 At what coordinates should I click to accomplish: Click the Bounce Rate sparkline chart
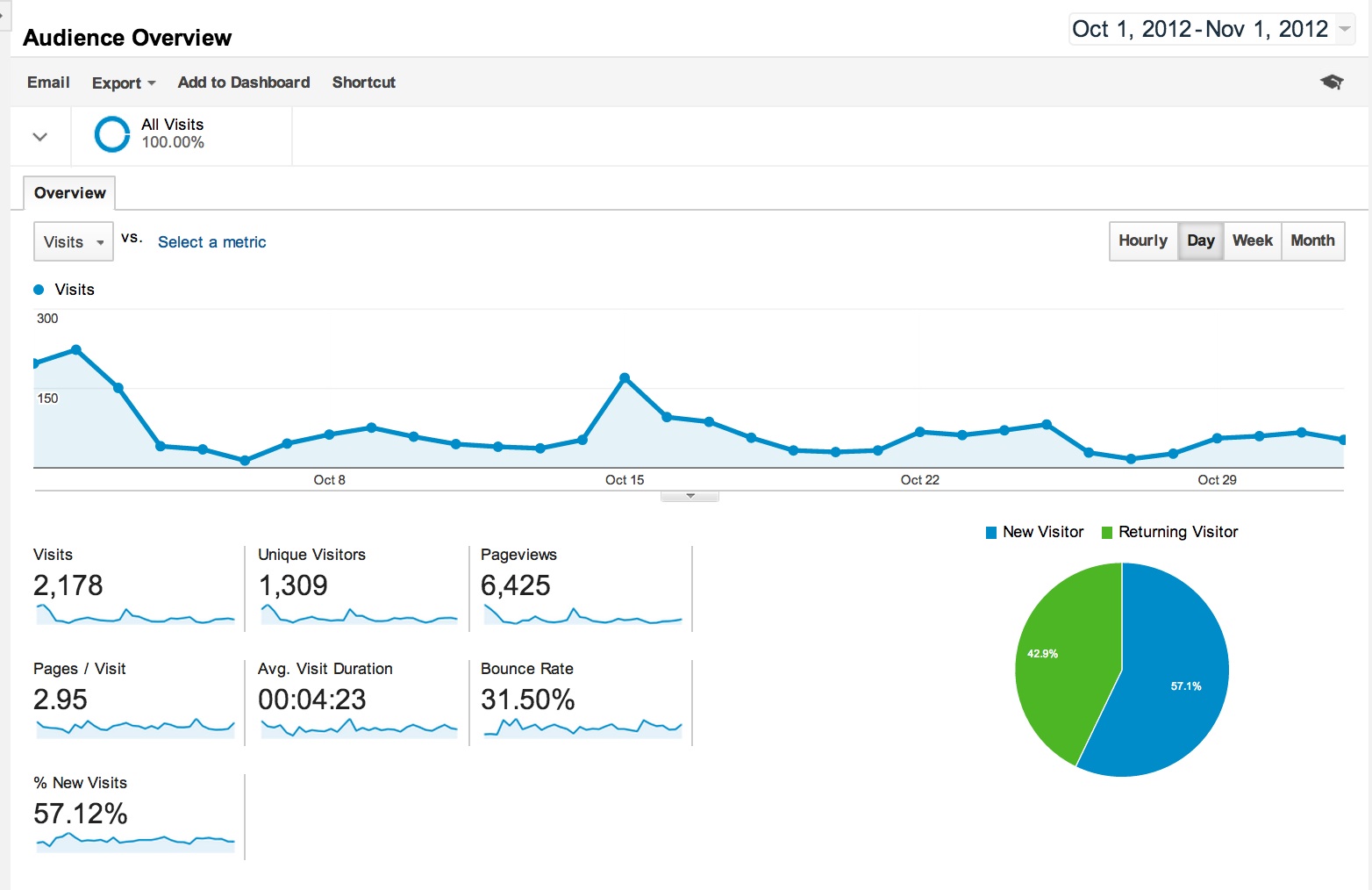click(x=582, y=728)
